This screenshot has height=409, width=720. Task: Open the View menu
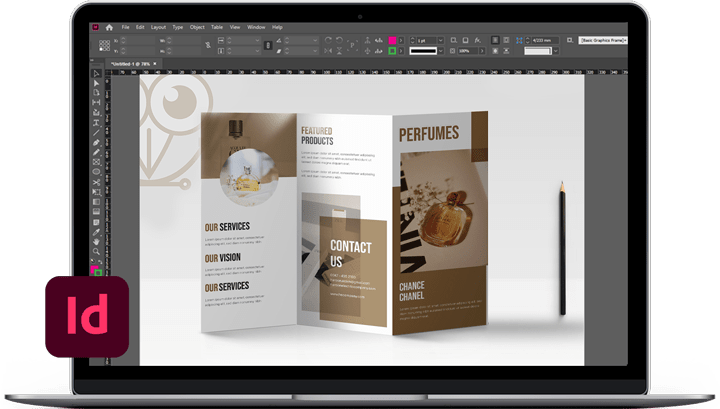click(x=235, y=28)
